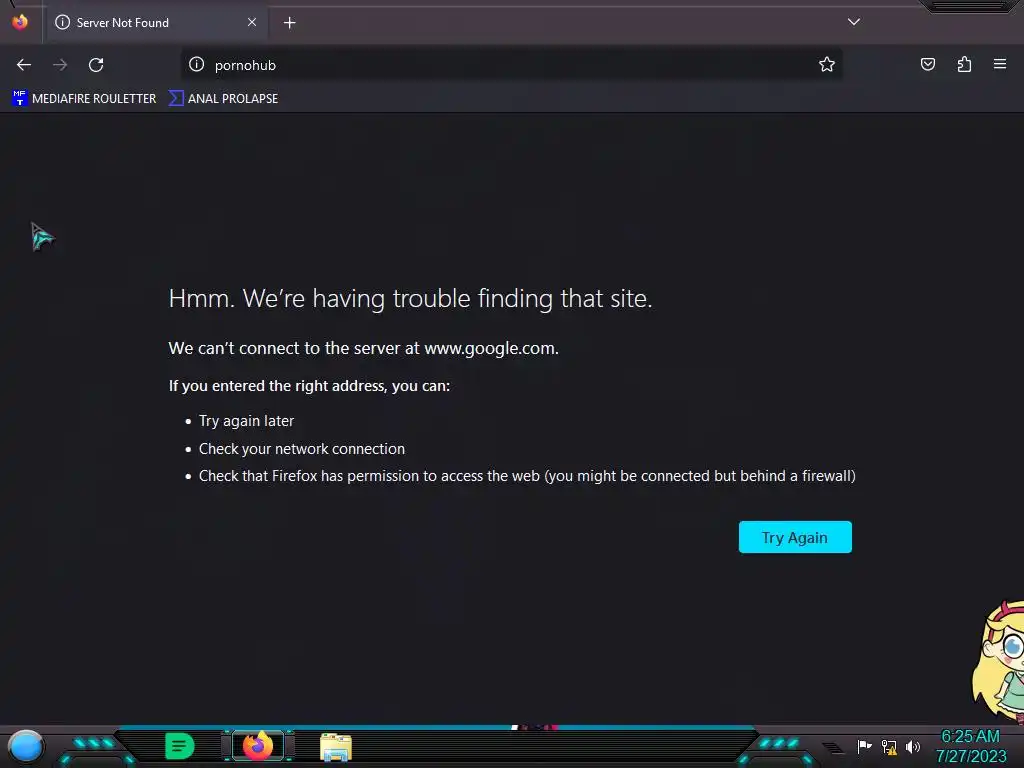Click the Try Again button
Viewport: 1024px width, 768px height.
pos(795,537)
